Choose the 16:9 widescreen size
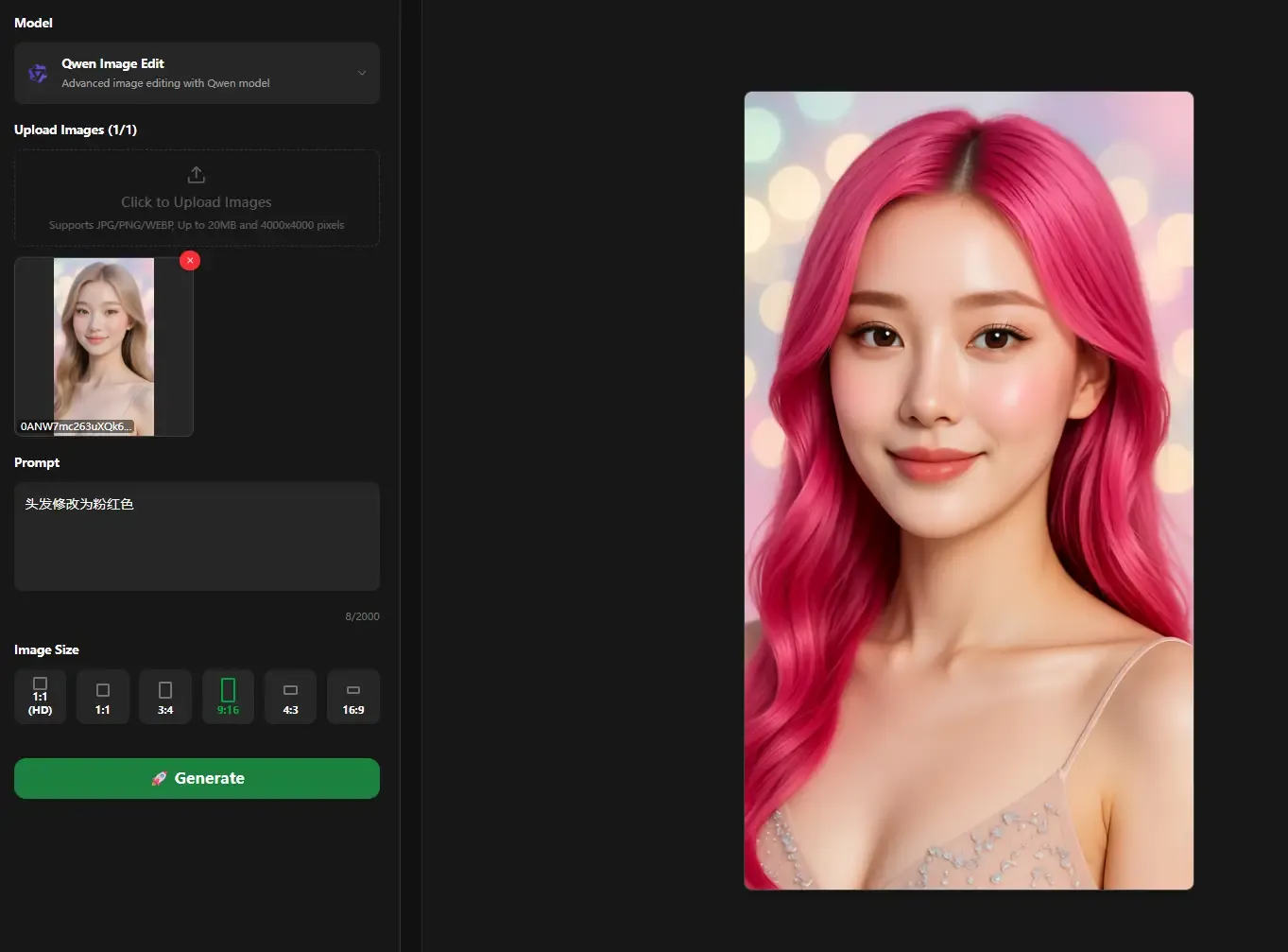Screen dimensions: 1288x952 pyautogui.click(x=353, y=697)
